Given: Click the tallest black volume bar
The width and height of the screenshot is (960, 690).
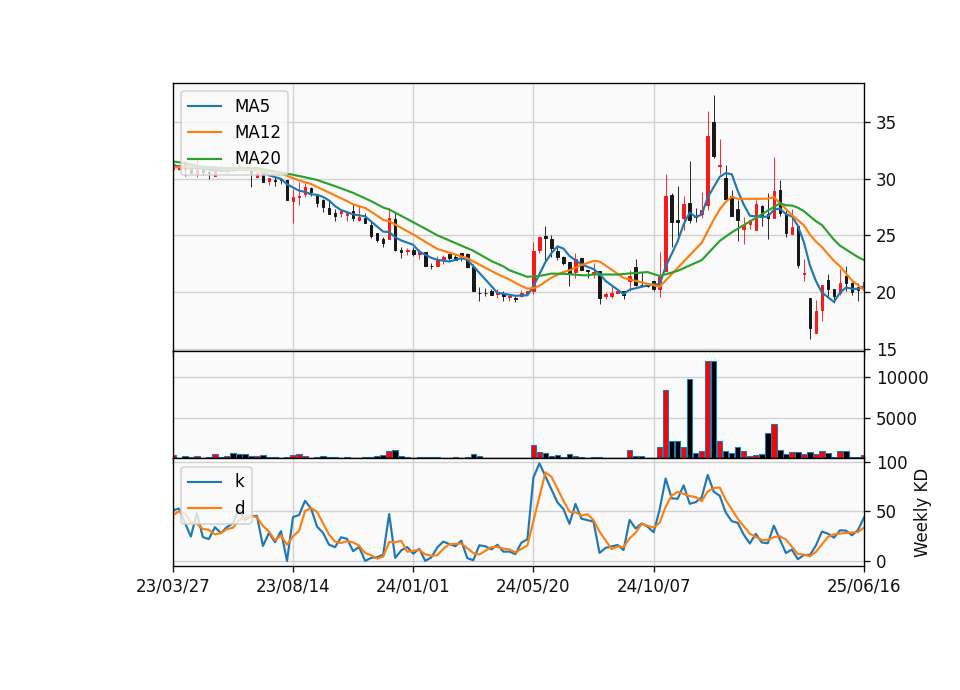Looking at the screenshot, I should pyautogui.click(x=714, y=410).
